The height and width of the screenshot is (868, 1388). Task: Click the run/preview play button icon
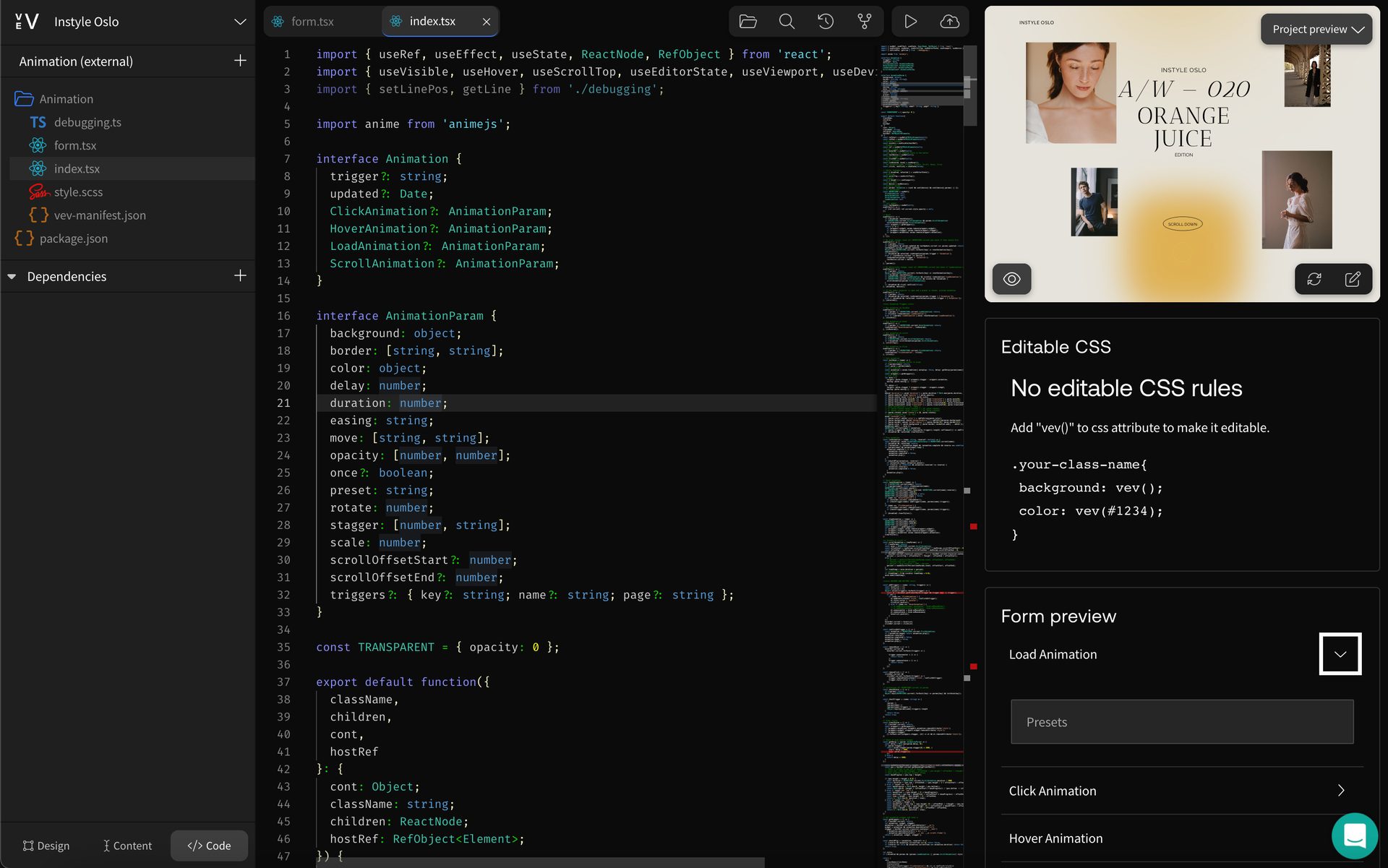(910, 21)
